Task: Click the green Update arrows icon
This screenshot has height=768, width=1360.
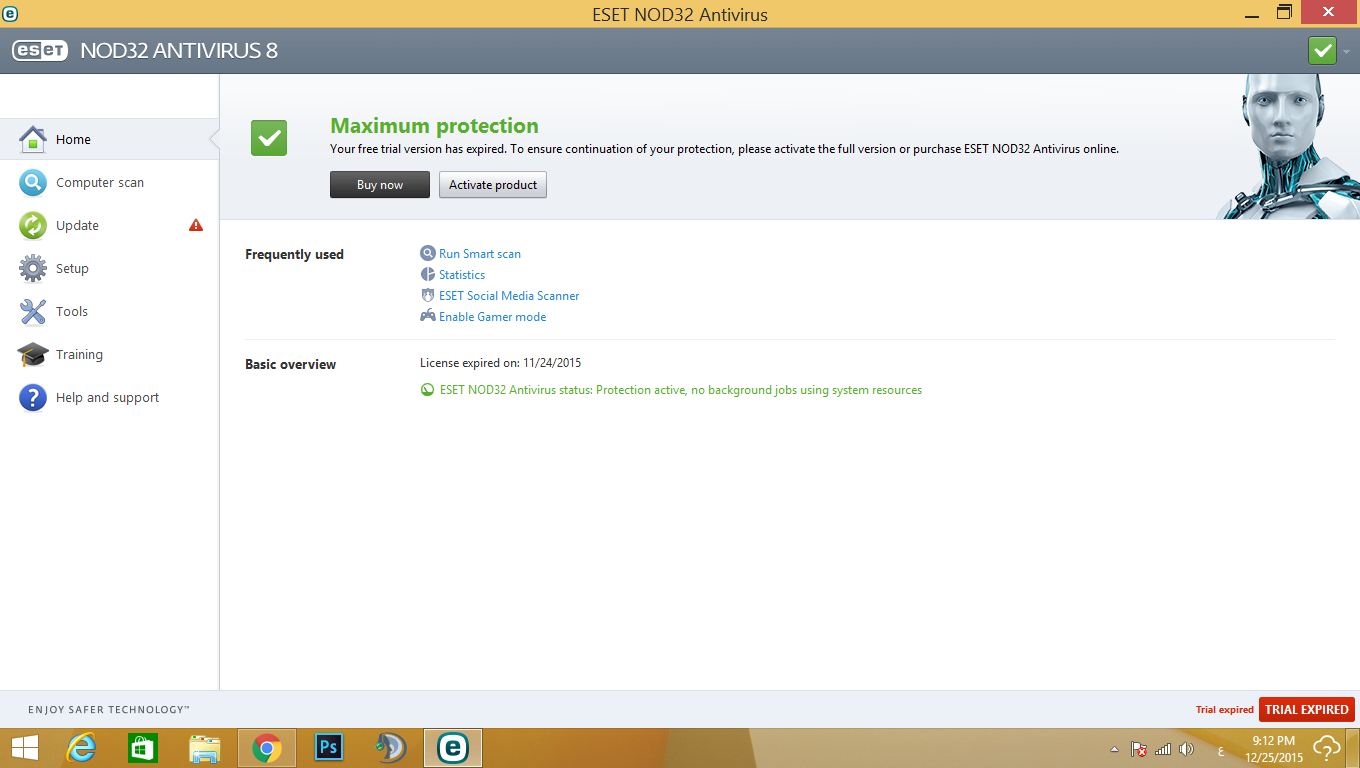Action: click(x=33, y=226)
